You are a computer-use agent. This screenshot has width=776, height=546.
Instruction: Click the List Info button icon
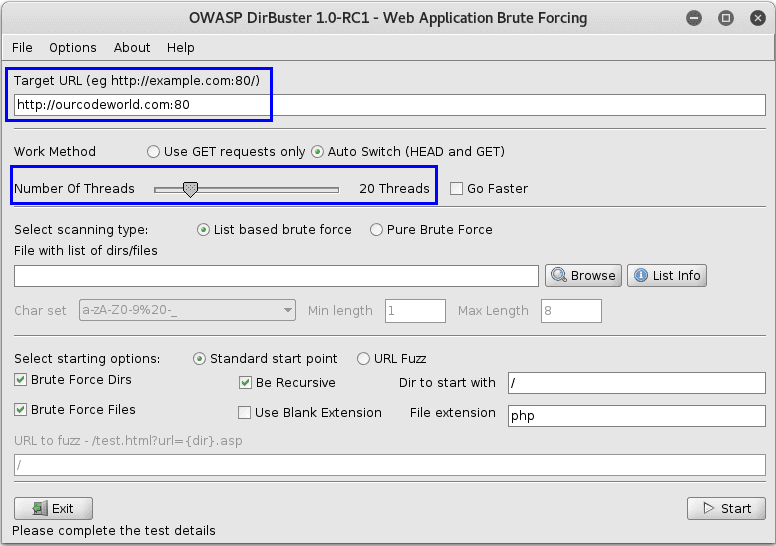pos(640,275)
